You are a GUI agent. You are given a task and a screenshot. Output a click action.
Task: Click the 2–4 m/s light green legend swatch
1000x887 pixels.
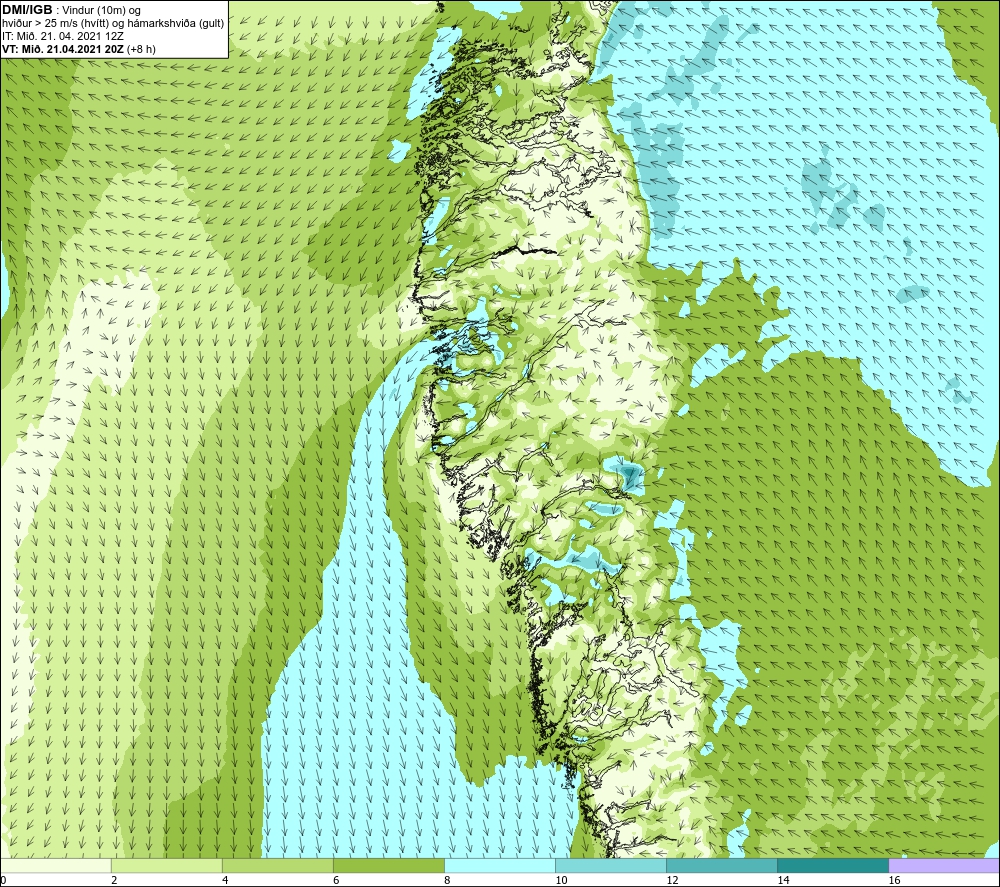click(x=166, y=865)
